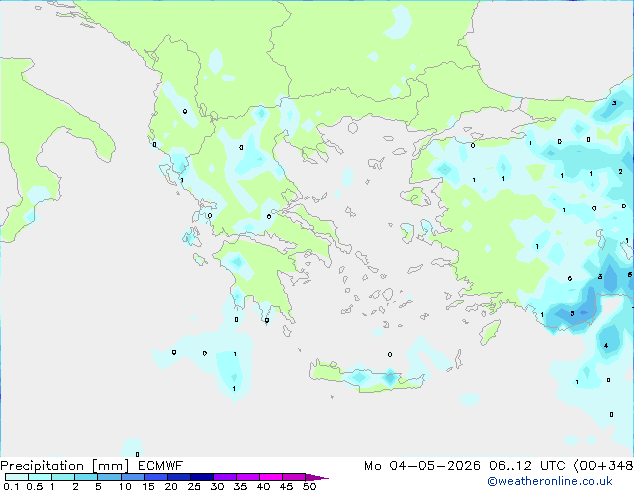Screen dimensions: 634x490
Task: Click the 0.5–1 mm legend color swatch
Action: pyautogui.click(x=40, y=477)
